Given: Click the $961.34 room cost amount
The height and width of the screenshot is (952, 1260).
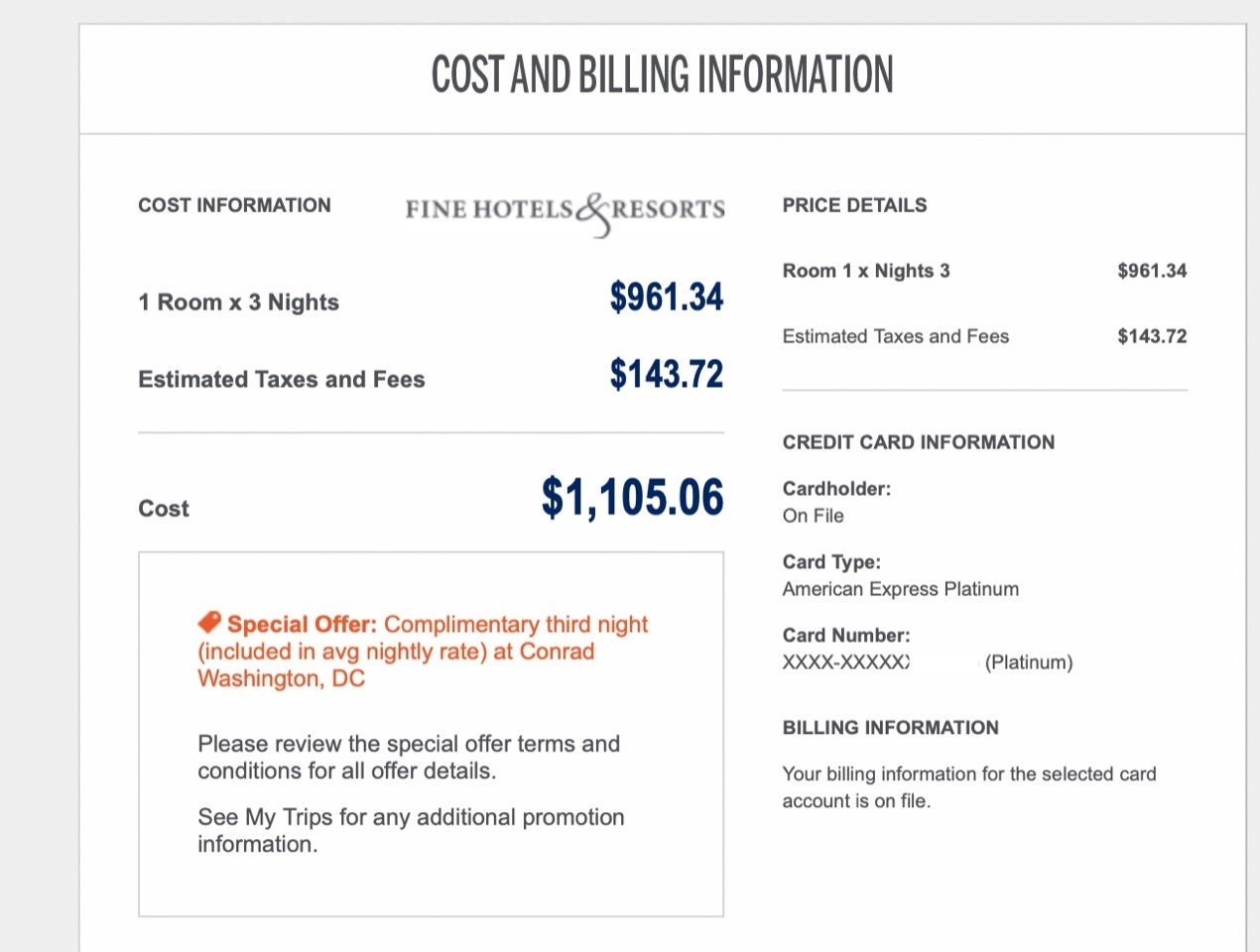Looking at the screenshot, I should (666, 297).
